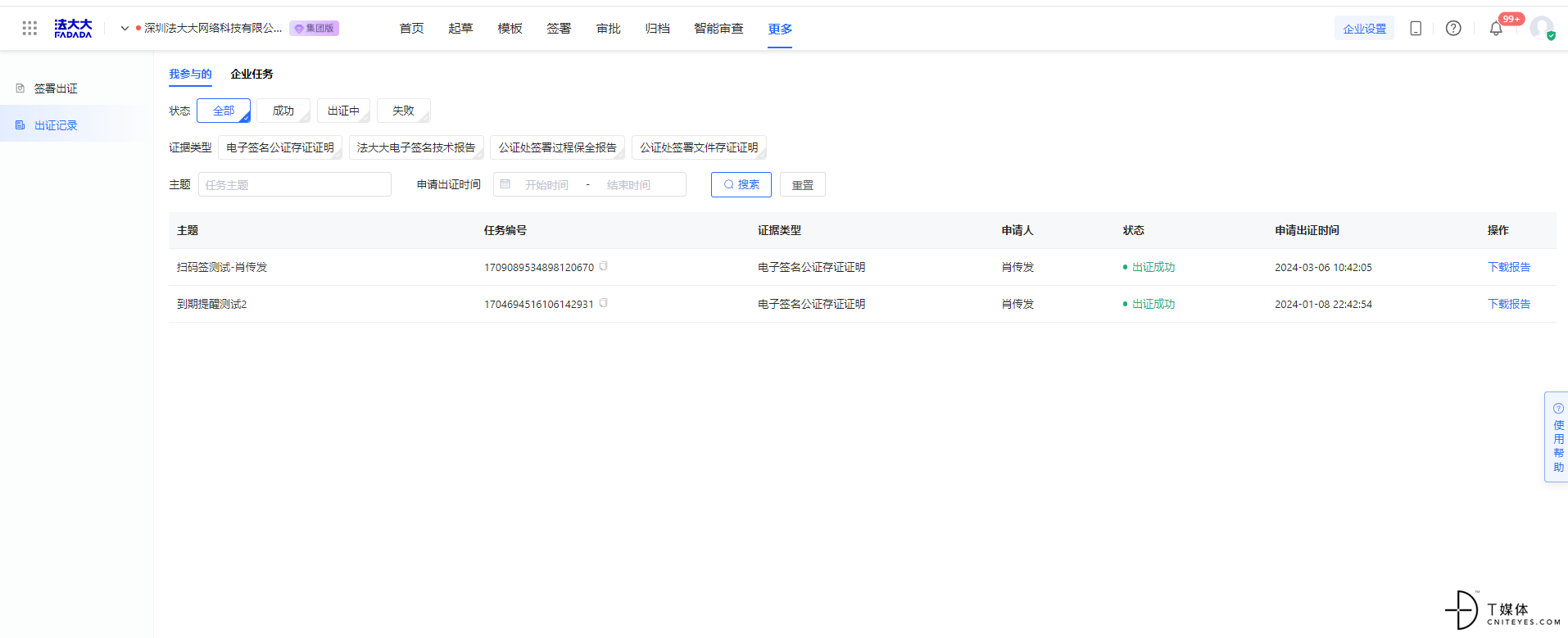1568x638 pixels.
Task: Select the 出证中 status filter
Action: 343,111
